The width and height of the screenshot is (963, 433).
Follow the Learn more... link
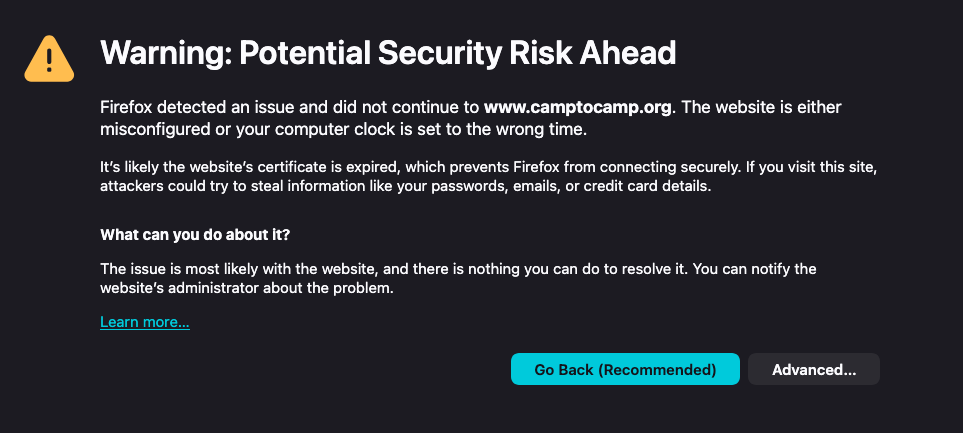(145, 322)
